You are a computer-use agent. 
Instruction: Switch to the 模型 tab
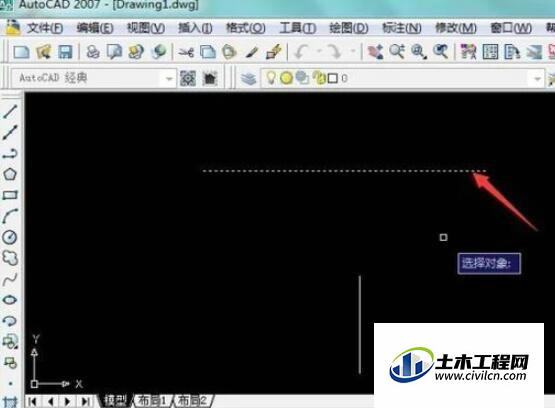pos(115,401)
